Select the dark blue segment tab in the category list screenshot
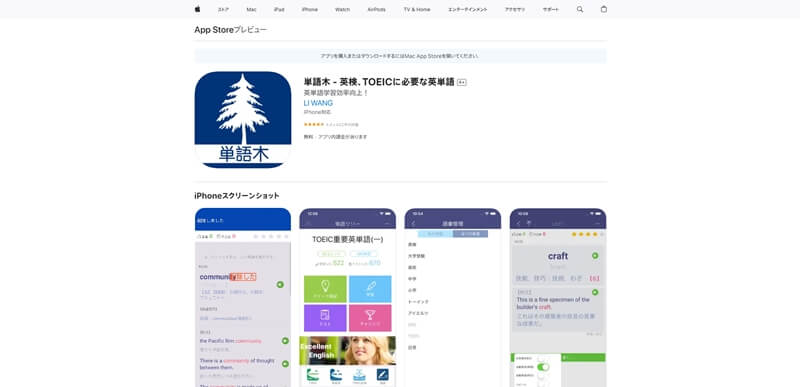 coord(470,234)
